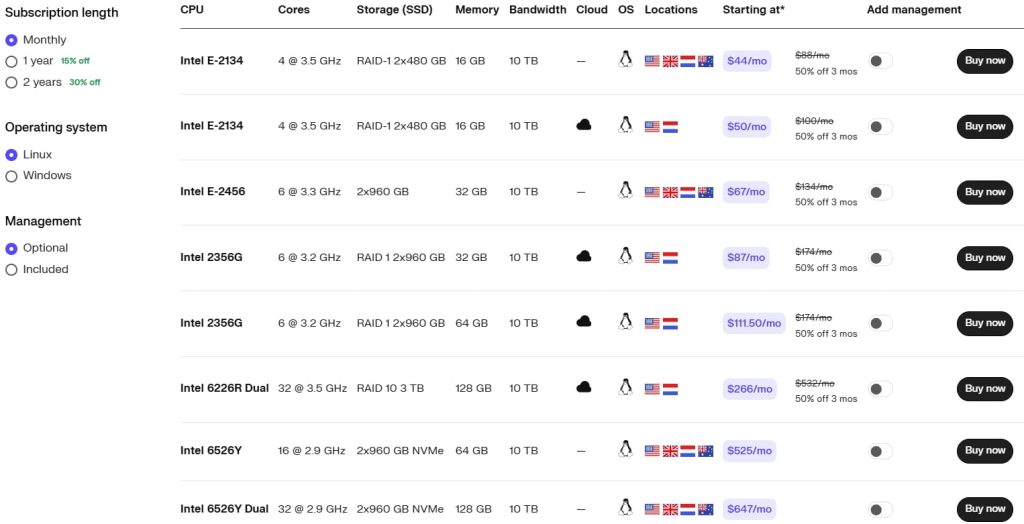The height and width of the screenshot is (524, 1024).
Task: Click the Linux penguin icon in the $525/mo row
Action: pos(626,449)
